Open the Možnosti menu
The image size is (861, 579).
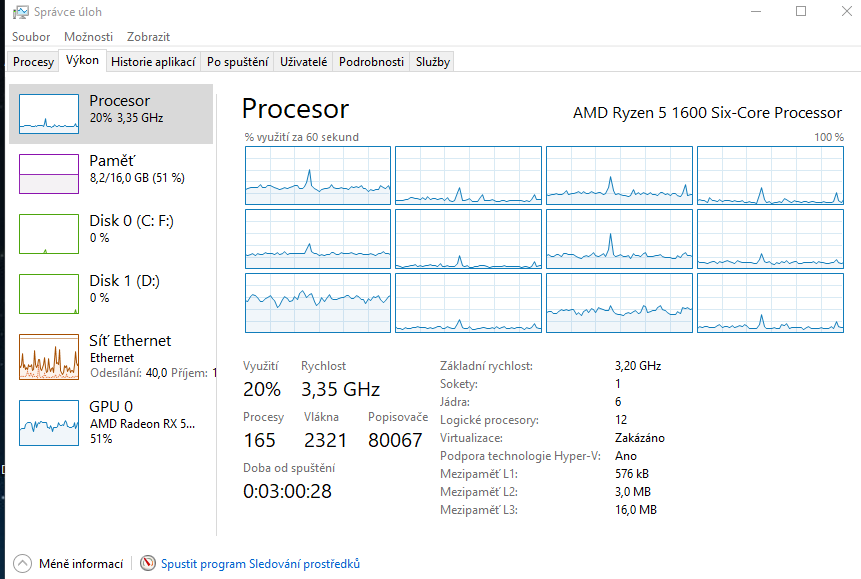click(x=88, y=37)
